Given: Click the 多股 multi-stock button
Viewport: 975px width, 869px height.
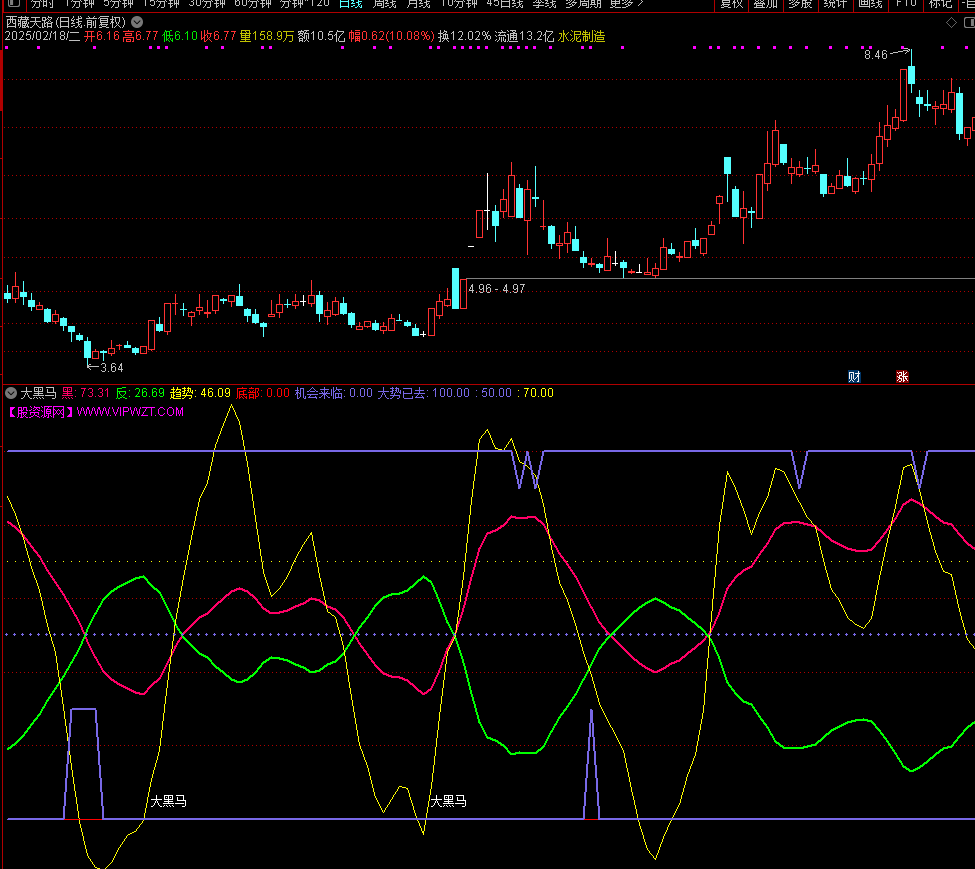Looking at the screenshot, I should coord(800,4).
